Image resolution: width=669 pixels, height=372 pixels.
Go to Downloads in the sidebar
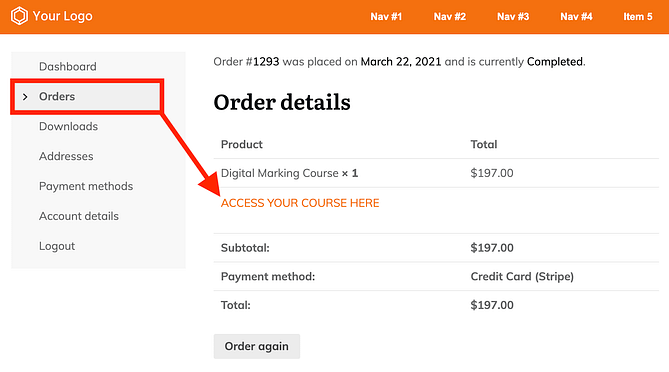68,126
